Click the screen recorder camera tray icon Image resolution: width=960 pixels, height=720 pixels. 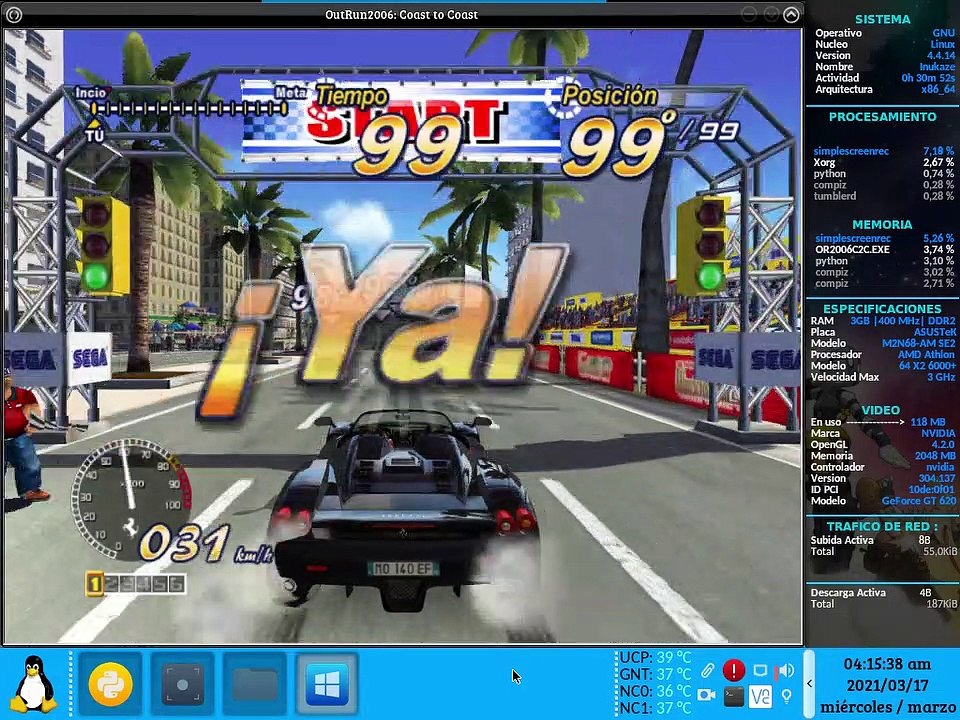(x=707, y=696)
